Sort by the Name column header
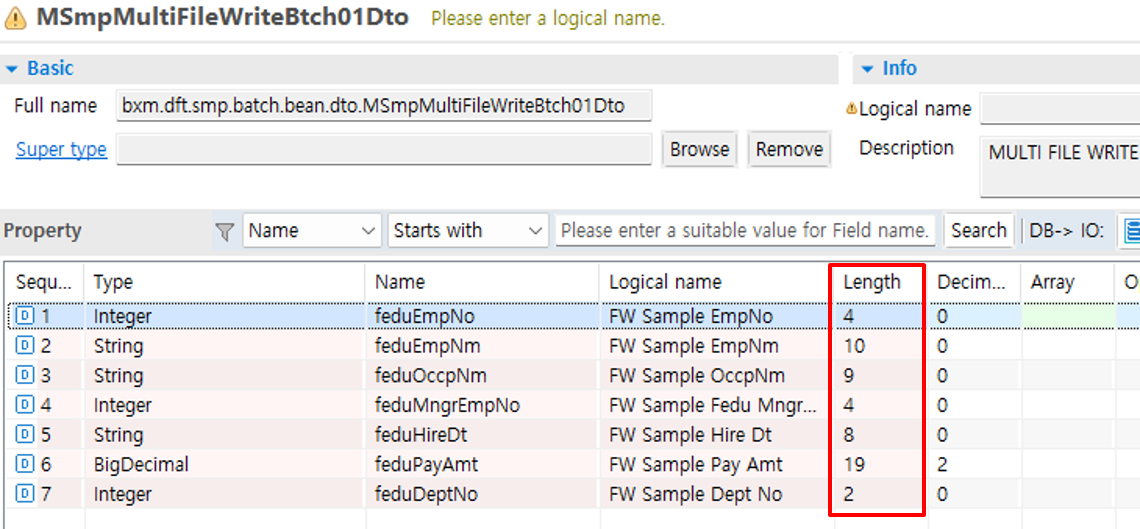Viewport: 1140px width, 529px height. (483, 282)
